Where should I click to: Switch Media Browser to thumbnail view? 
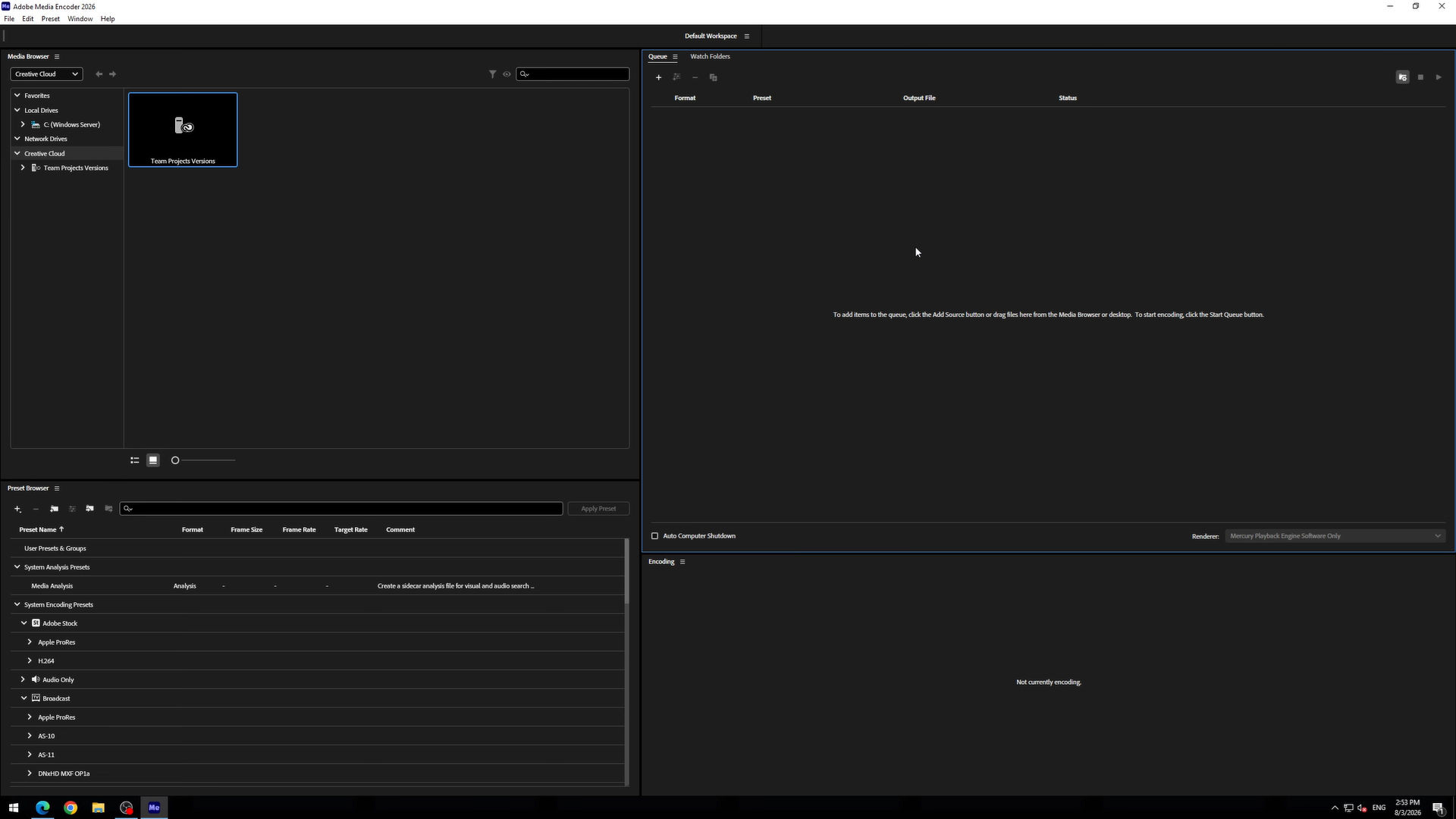[153, 460]
